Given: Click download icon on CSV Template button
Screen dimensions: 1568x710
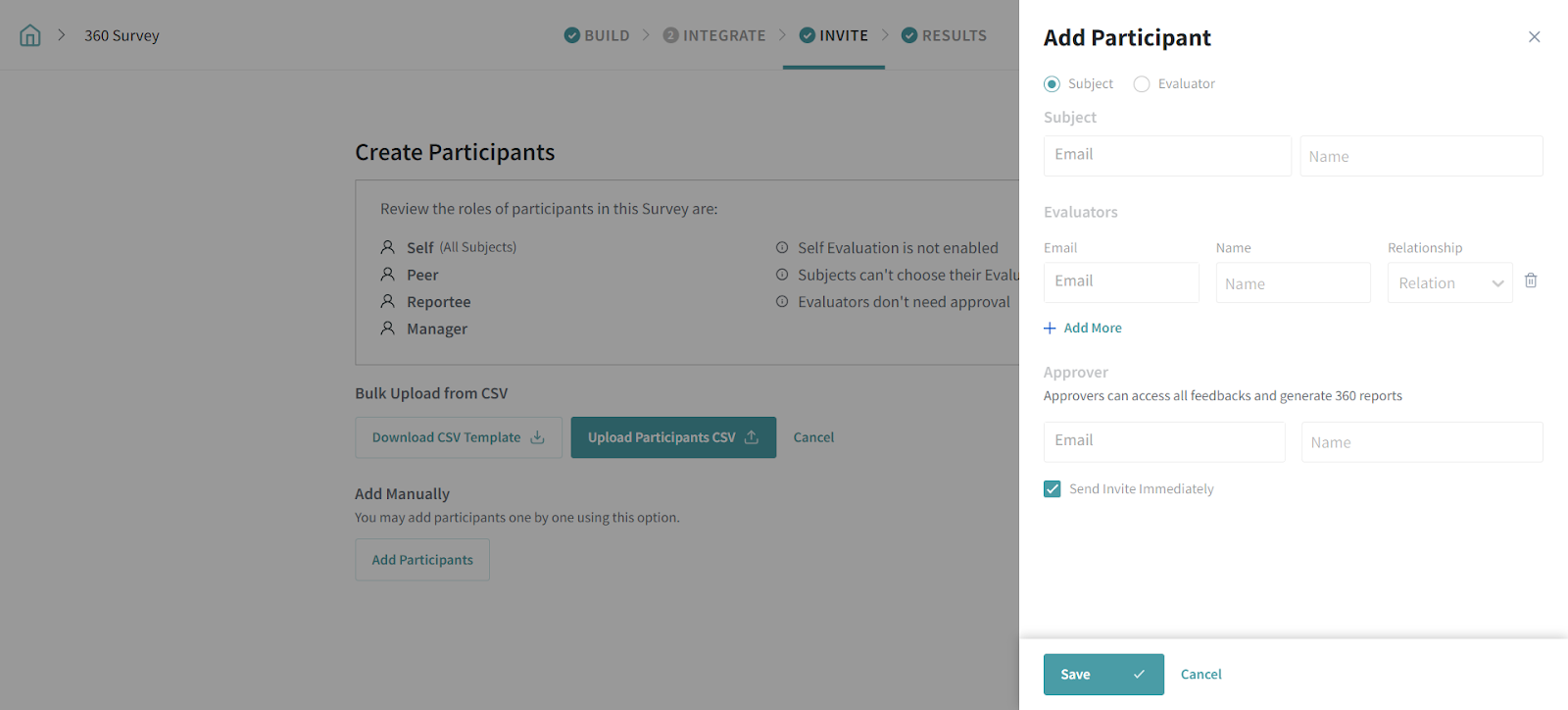Looking at the screenshot, I should tap(537, 437).
